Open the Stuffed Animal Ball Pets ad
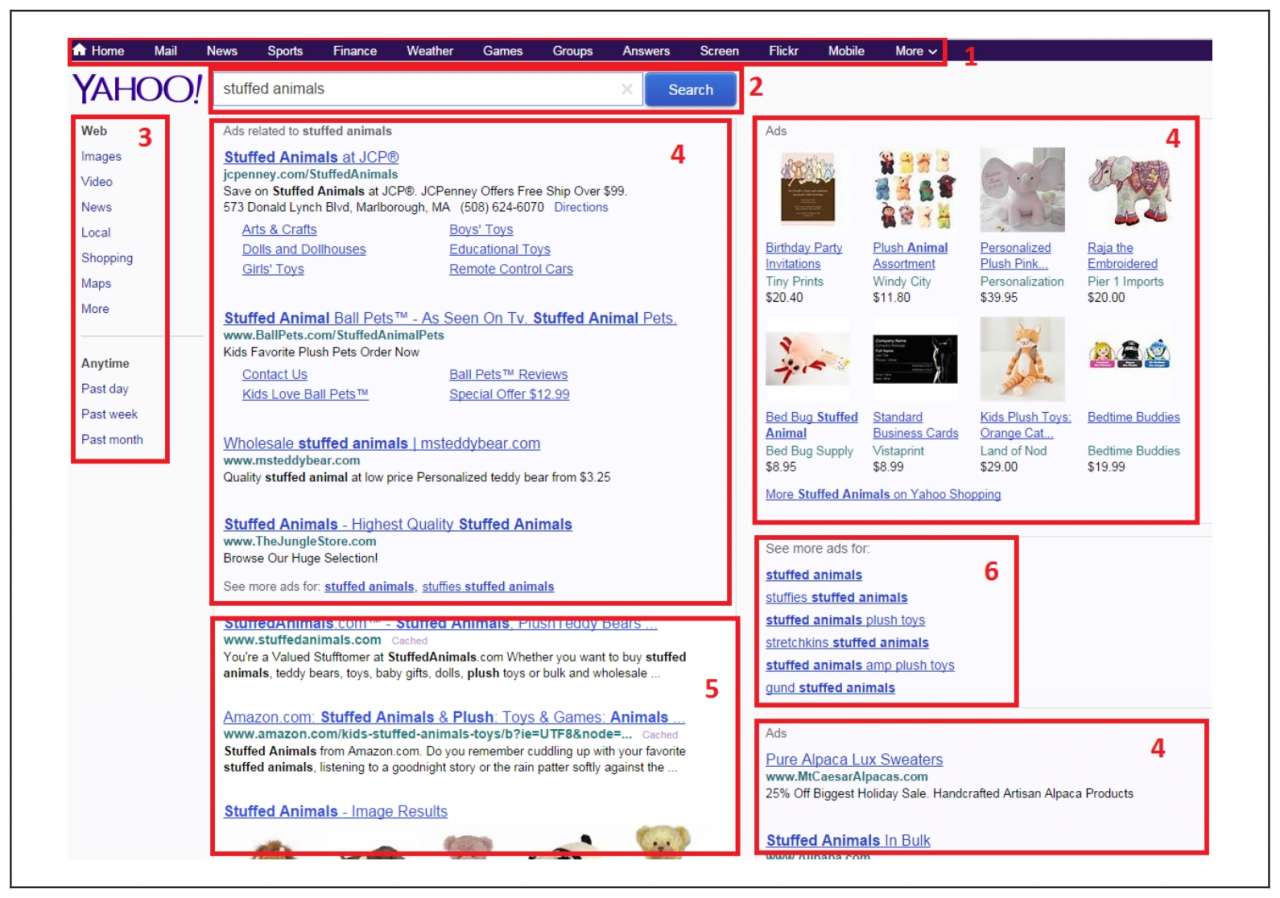This screenshot has height=898, width=1280. pyautogui.click(x=450, y=318)
